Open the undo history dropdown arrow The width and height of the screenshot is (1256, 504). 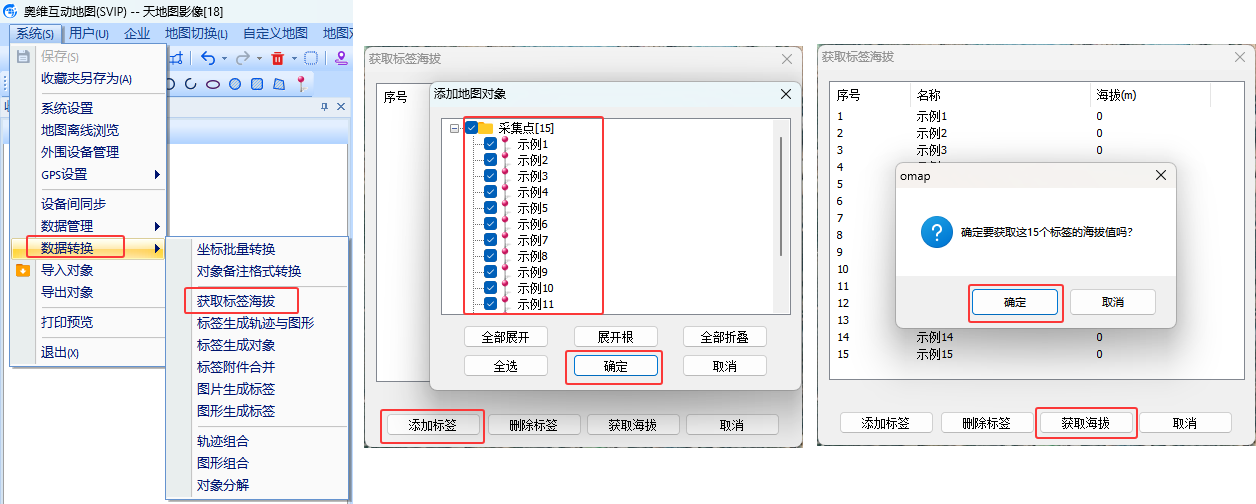pos(224,58)
